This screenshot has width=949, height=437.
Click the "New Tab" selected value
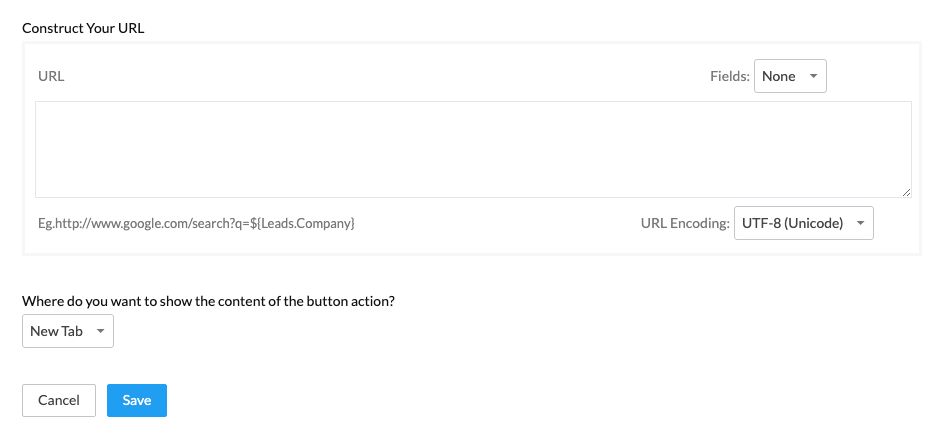pyautogui.click(x=57, y=331)
